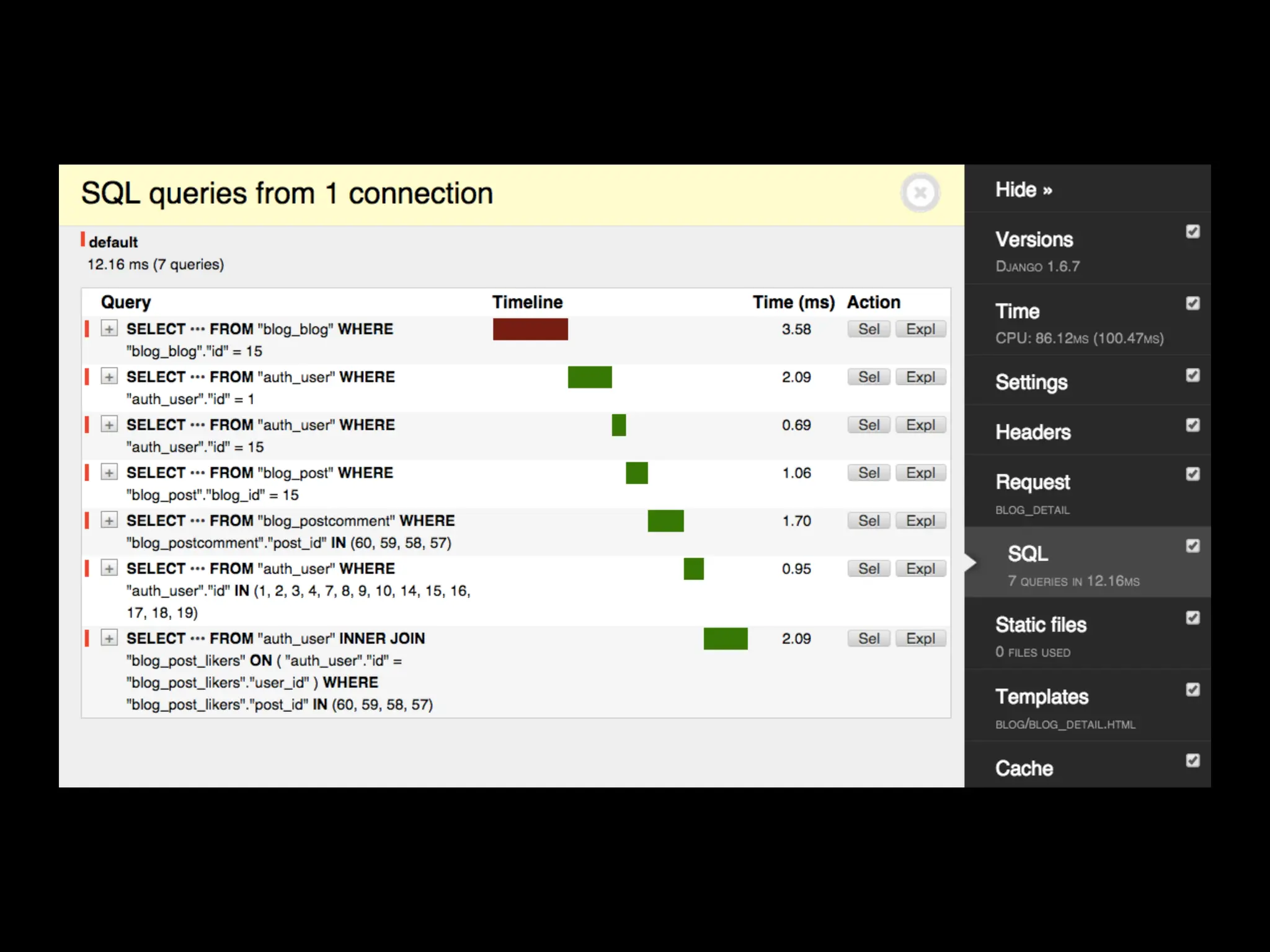Click Sel for the 0.95 ms query

(869, 568)
